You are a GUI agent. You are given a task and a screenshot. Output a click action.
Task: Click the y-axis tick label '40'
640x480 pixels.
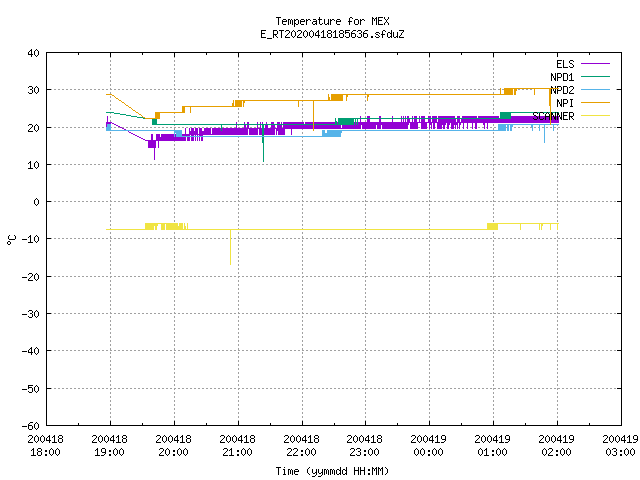33,53
